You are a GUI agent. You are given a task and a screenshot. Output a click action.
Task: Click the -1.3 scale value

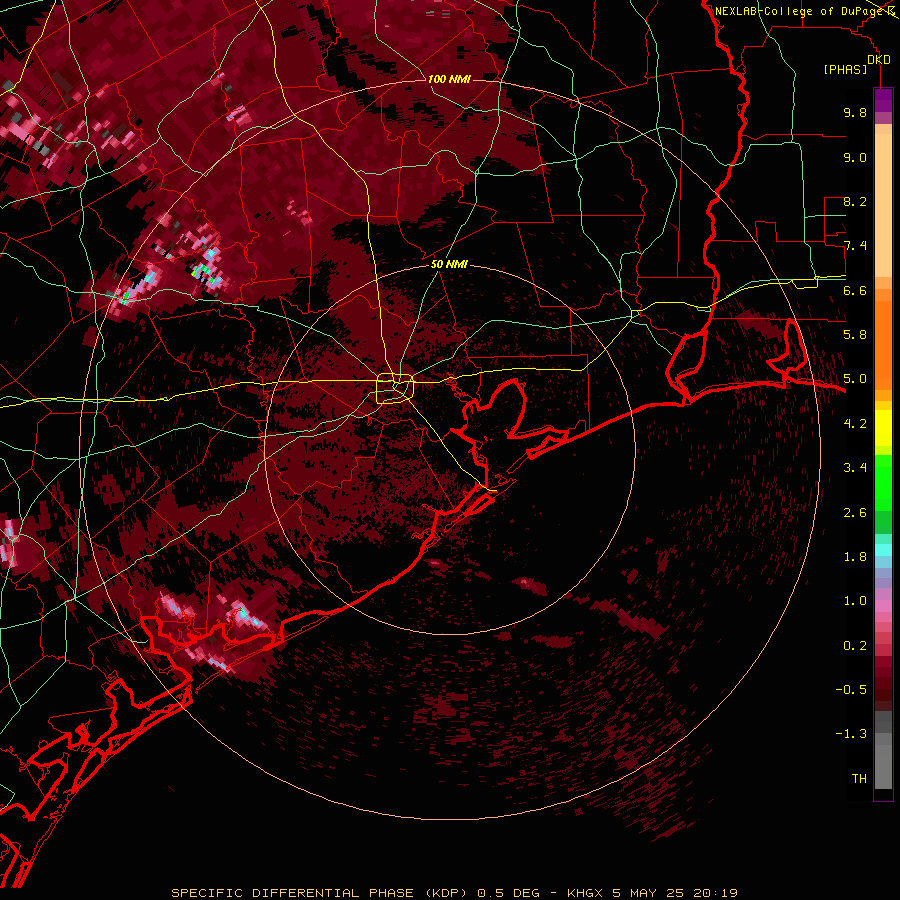(x=851, y=734)
